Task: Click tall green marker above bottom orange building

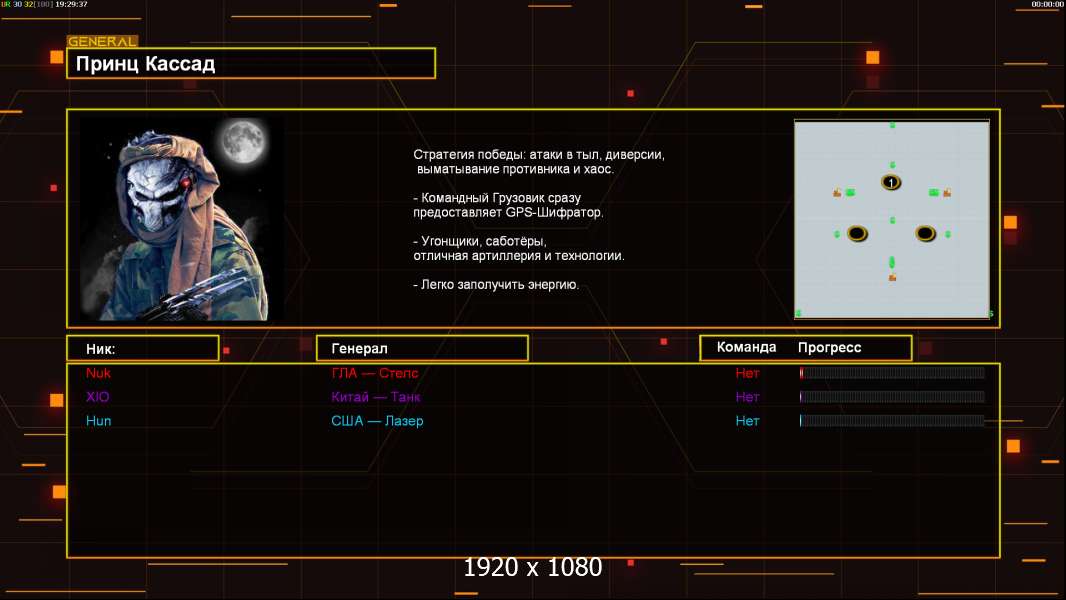Action: (x=892, y=262)
